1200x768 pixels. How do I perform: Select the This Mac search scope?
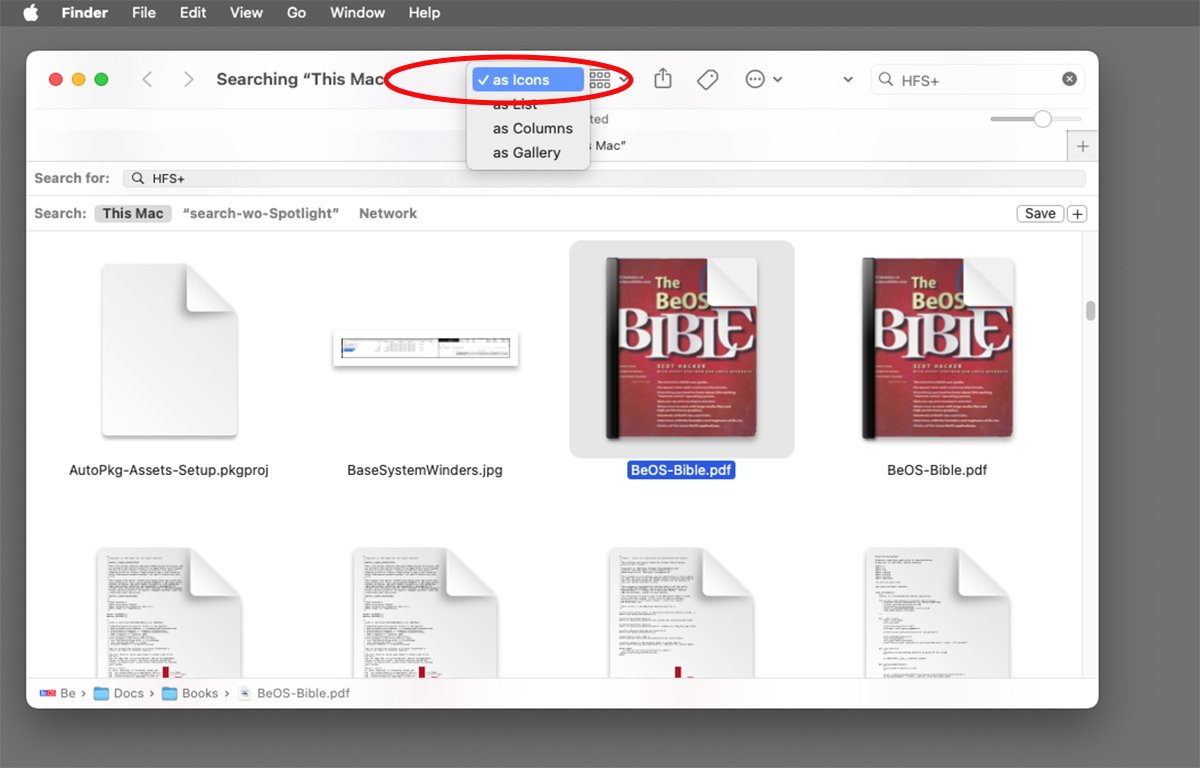click(x=132, y=213)
